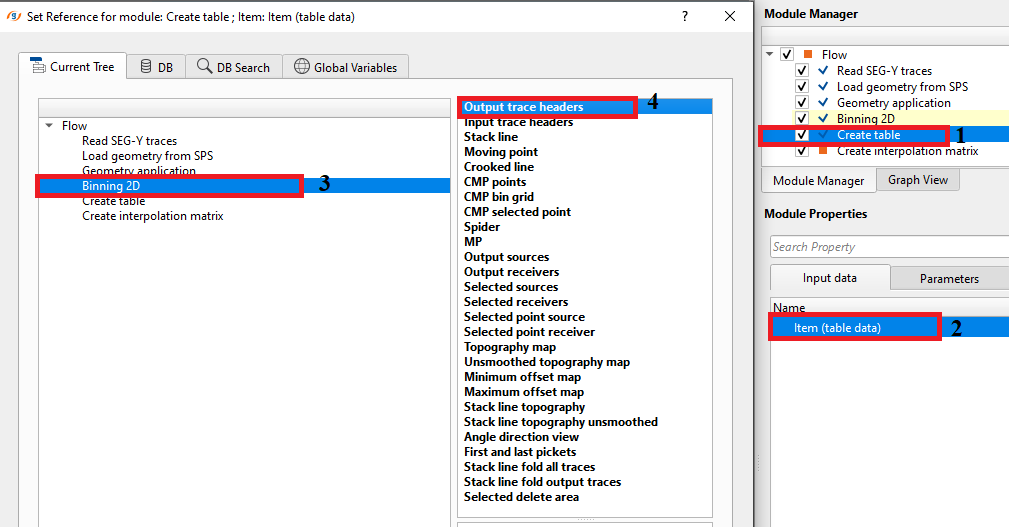This screenshot has width=1009, height=527.
Task: Choose Stack line topography item
Action: pyautogui.click(x=524, y=407)
